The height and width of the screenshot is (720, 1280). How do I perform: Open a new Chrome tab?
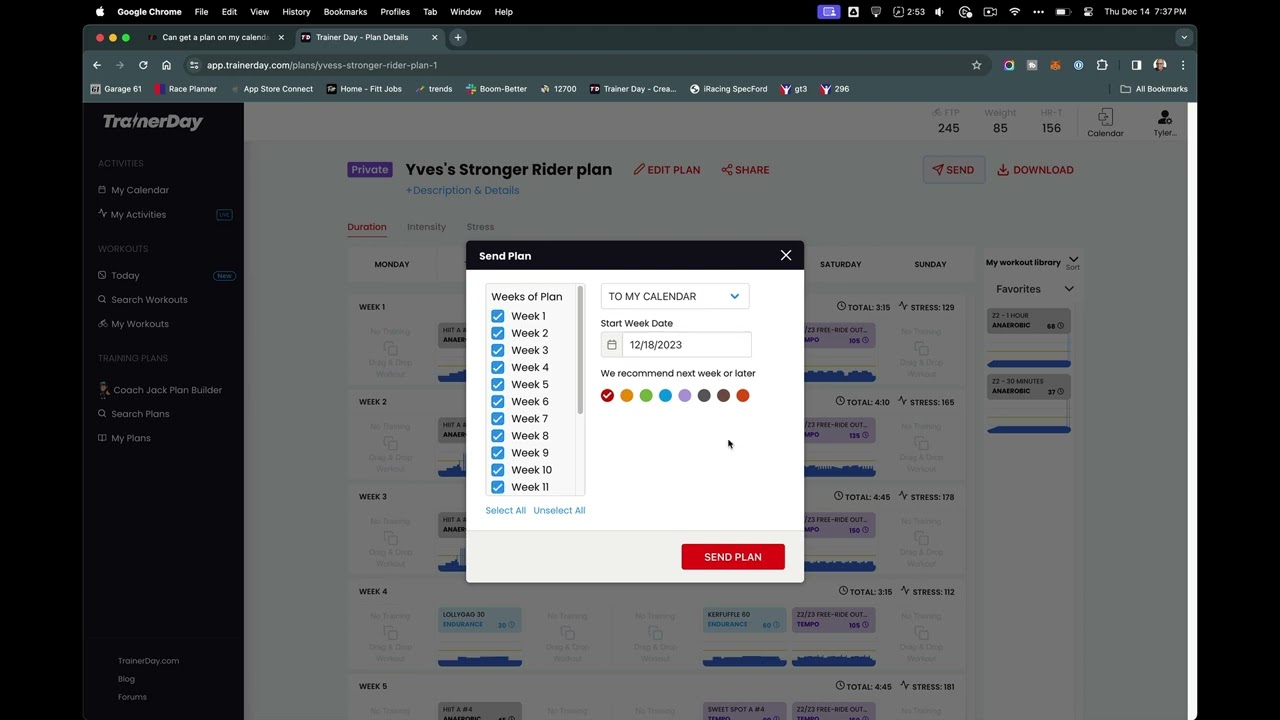(x=457, y=37)
